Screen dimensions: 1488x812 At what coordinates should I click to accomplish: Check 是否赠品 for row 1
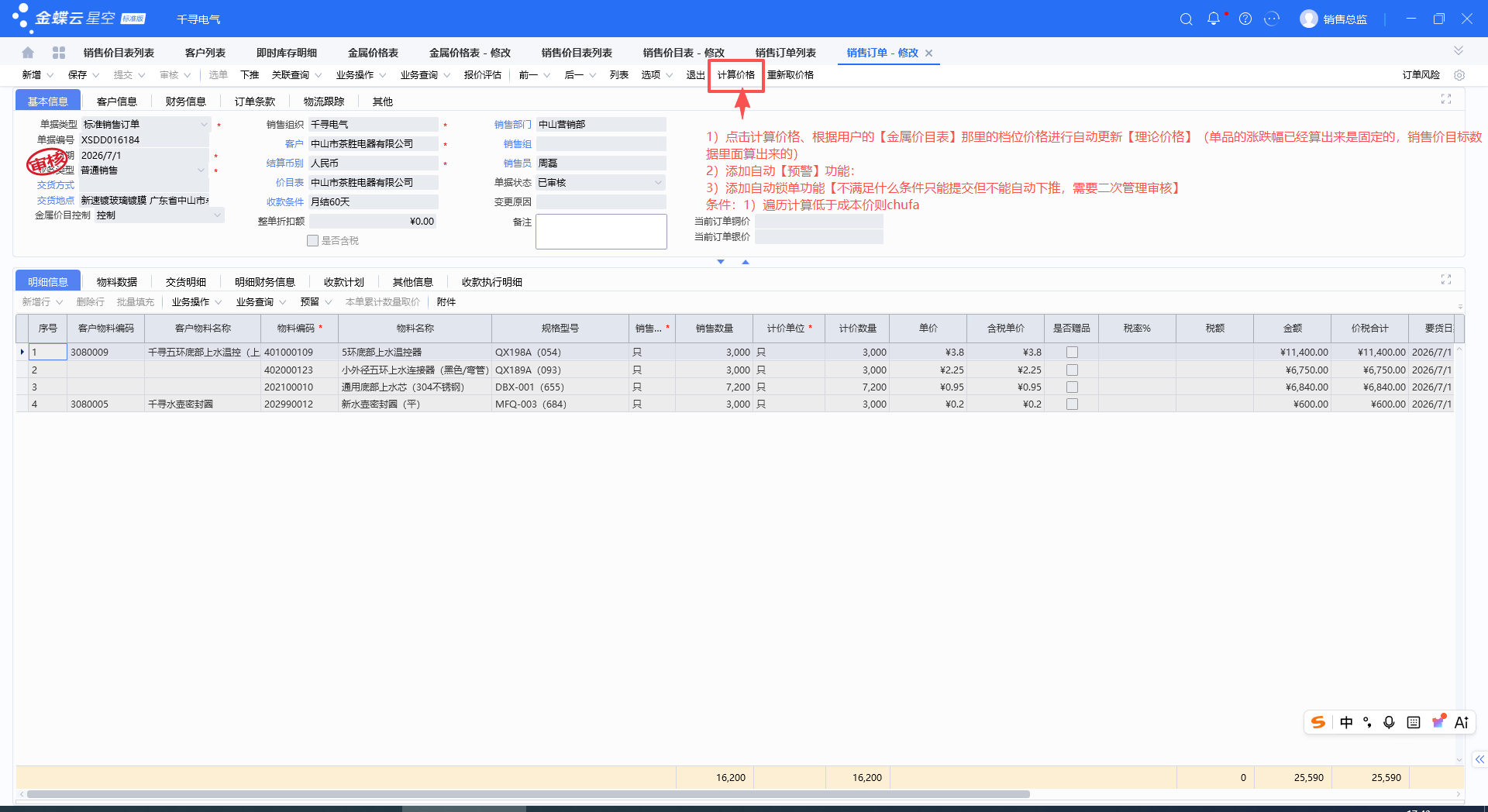tap(1072, 353)
